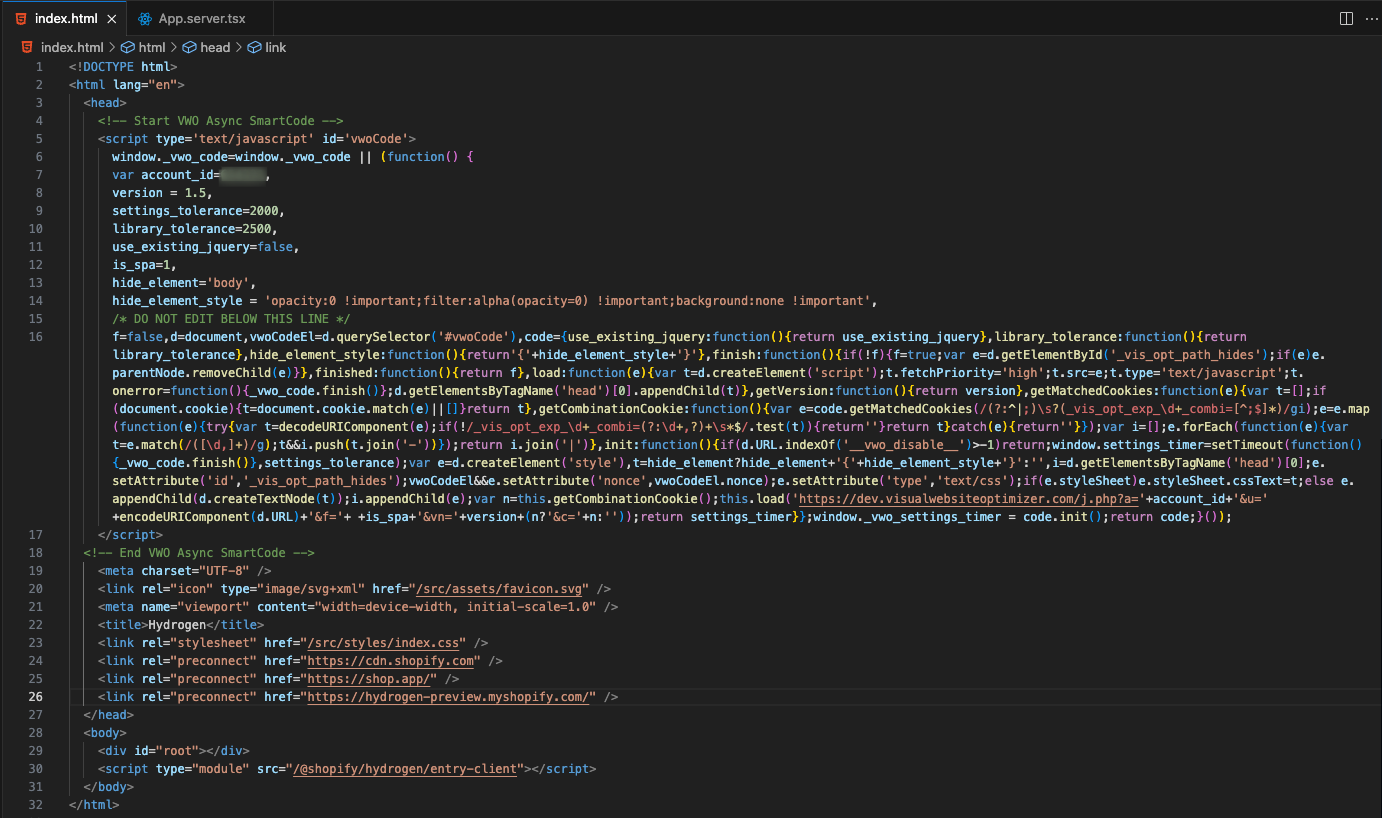Open the editor More Actions menu
The width and height of the screenshot is (1382, 818).
pyautogui.click(x=1371, y=19)
